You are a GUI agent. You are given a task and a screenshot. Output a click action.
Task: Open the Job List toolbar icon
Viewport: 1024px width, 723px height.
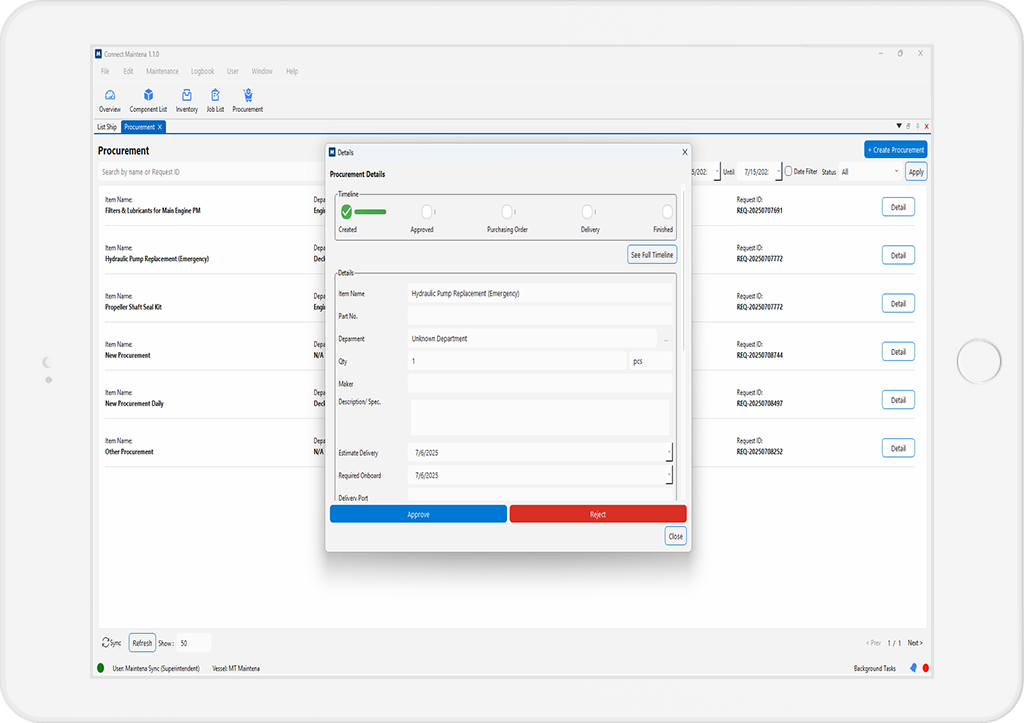click(x=215, y=101)
